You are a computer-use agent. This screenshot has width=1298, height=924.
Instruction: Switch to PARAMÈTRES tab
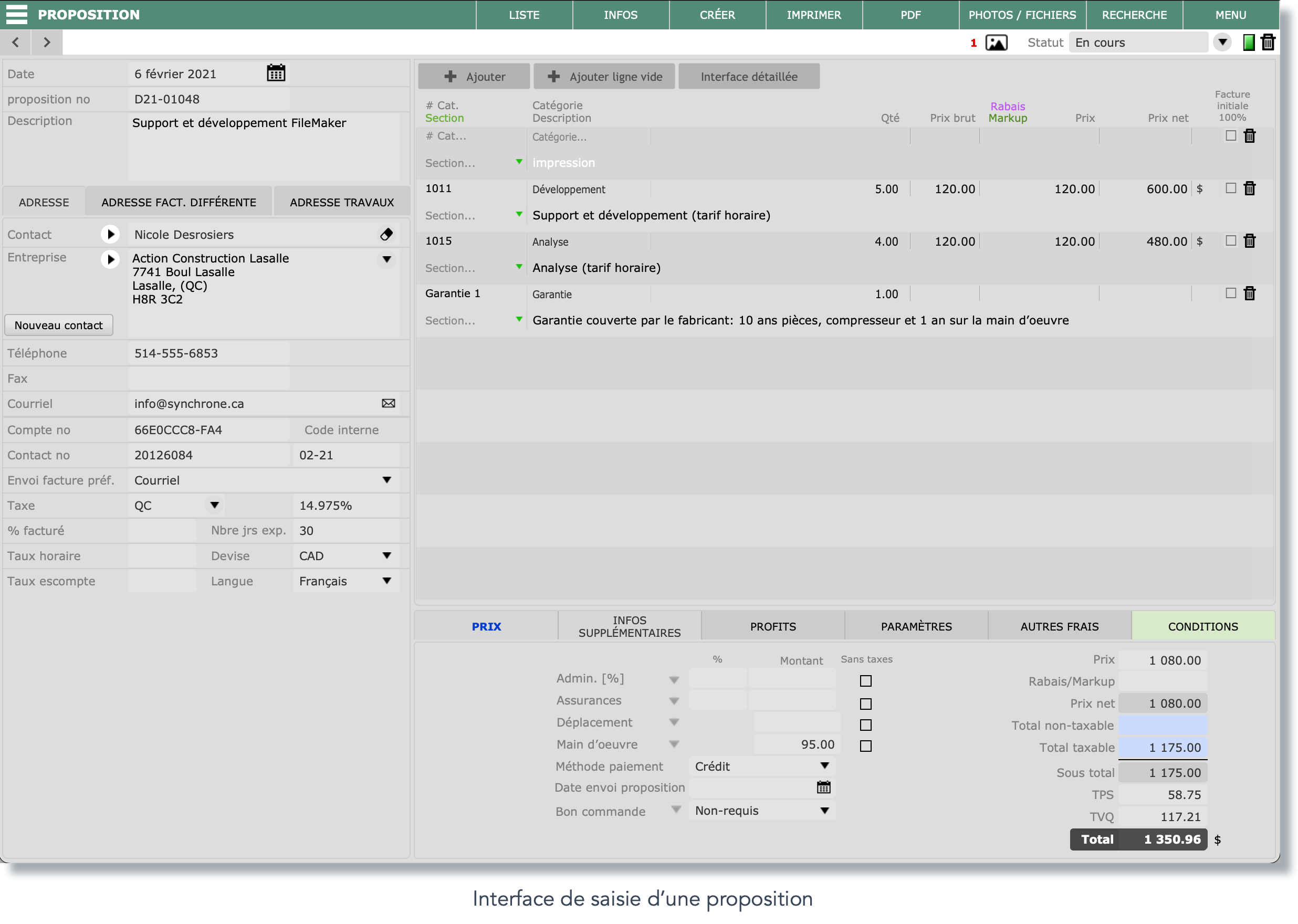pyautogui.click(x=916, y=626)
